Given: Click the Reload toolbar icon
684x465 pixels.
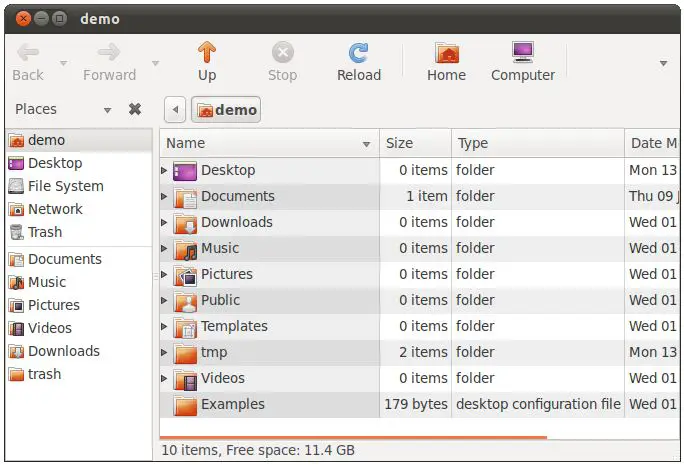Looking at the screenshot, I should [x=358, y=53].
